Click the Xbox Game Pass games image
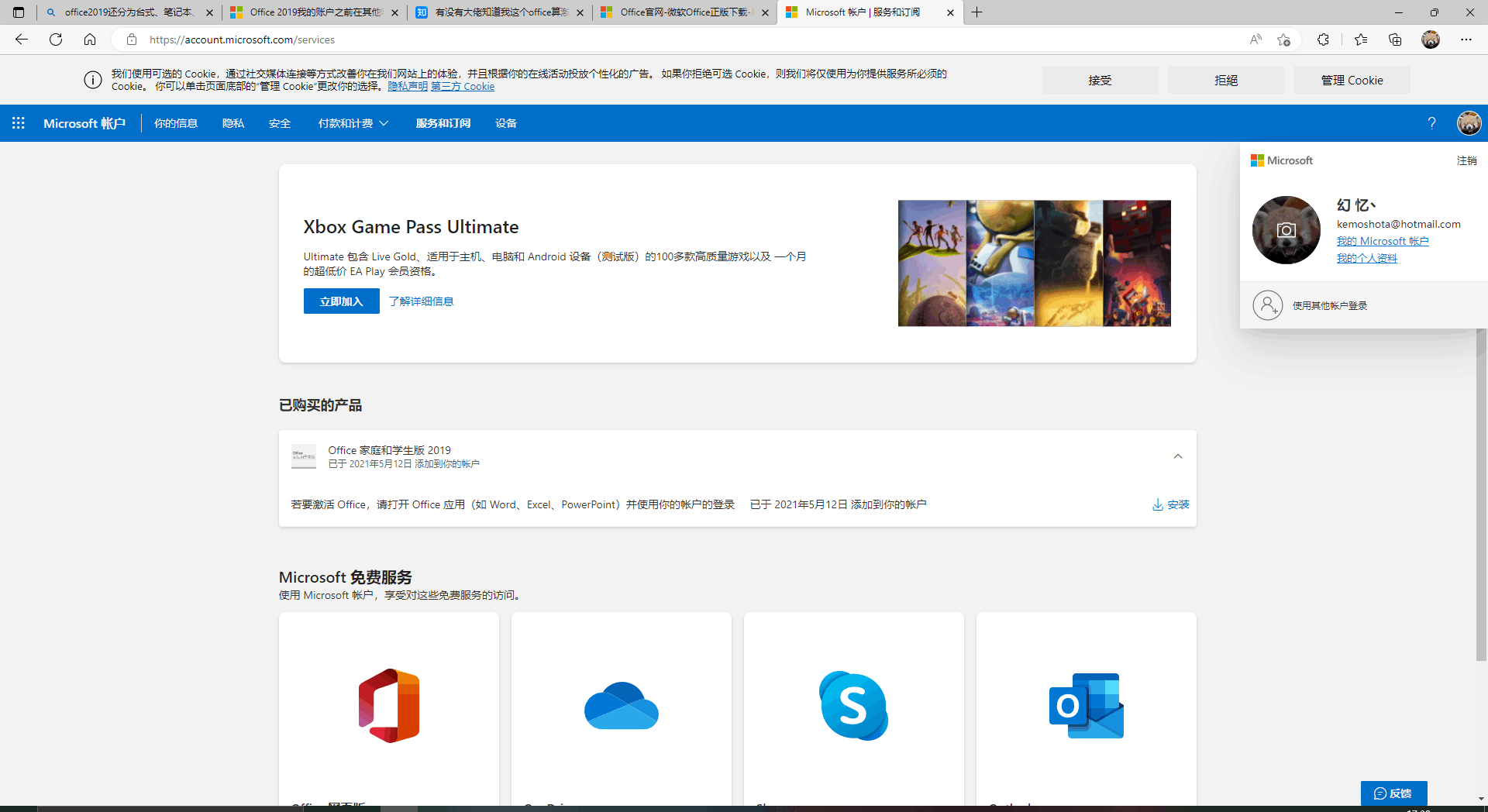This screenshot has height=812, width=1488. tap(1035, 263)
